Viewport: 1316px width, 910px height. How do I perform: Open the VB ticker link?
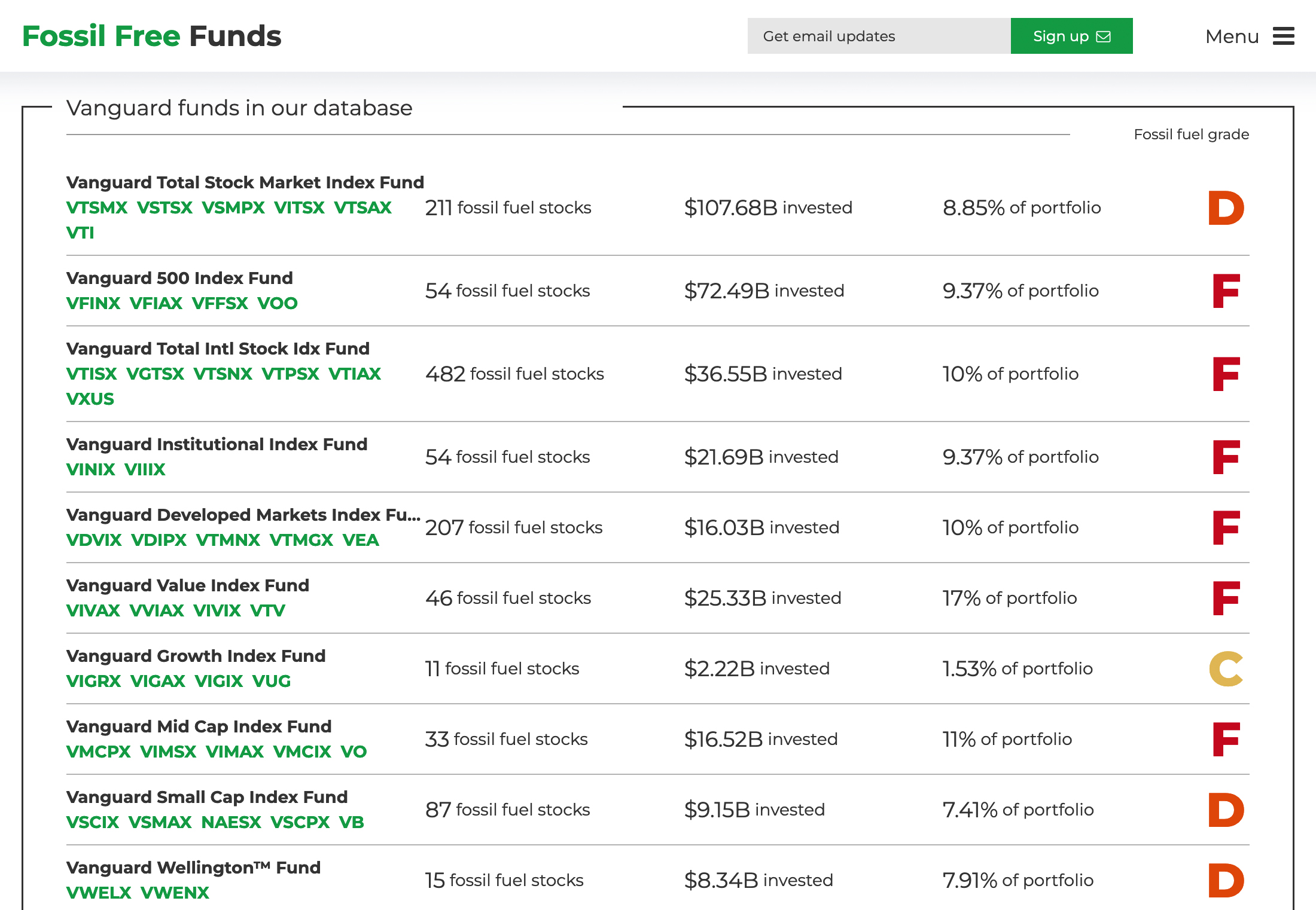coord(351,822)
